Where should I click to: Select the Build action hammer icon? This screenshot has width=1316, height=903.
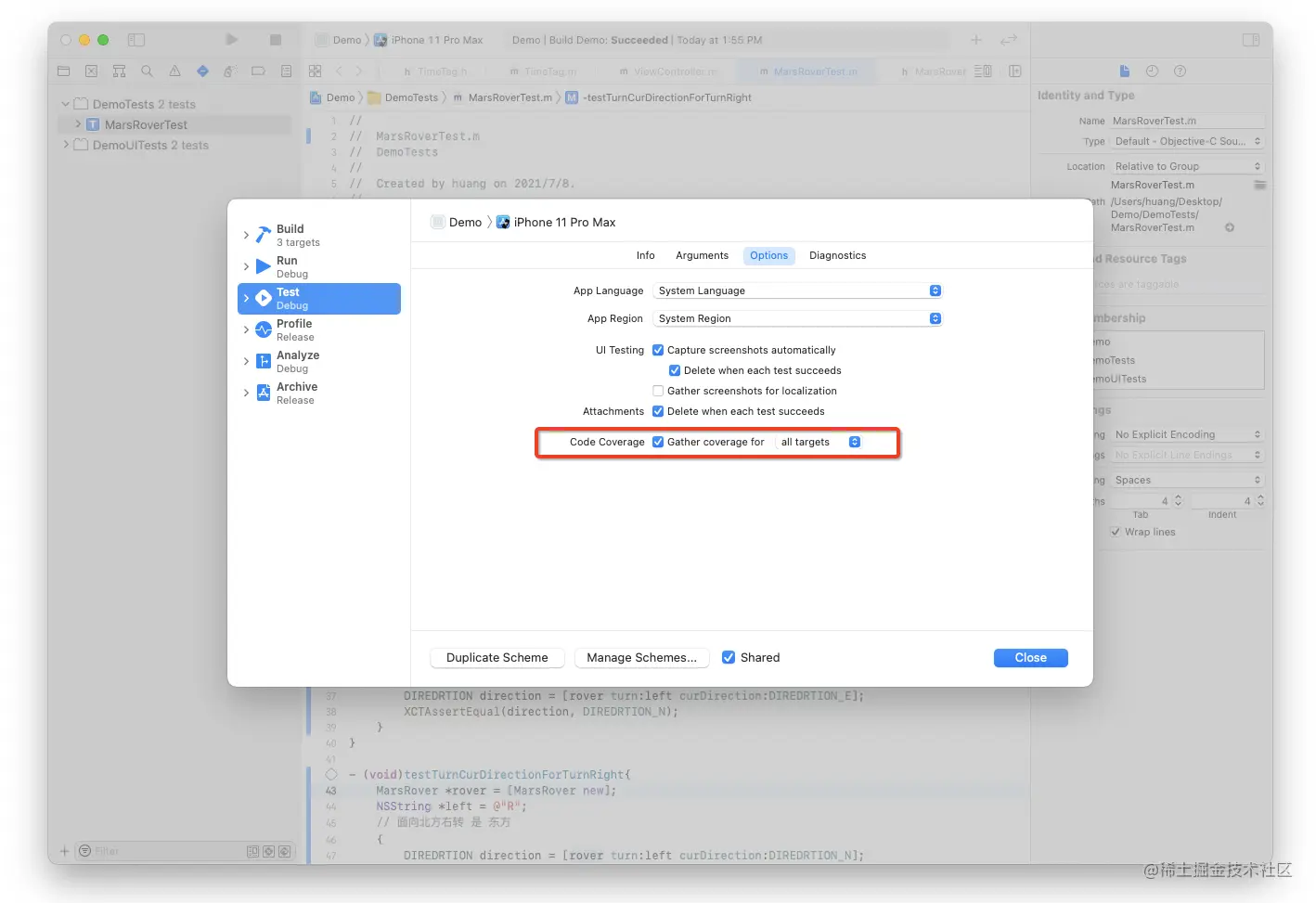tap(264, 235)
